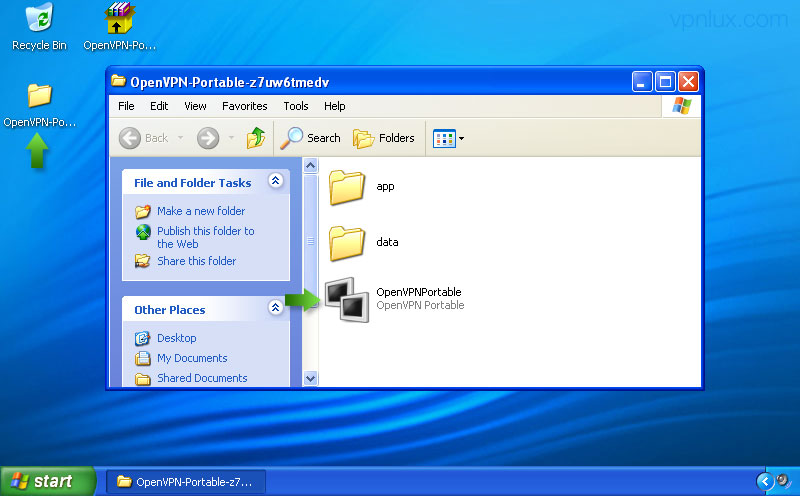Open Back history dropdown arrow
The width and height of the screenshot is (800, 496).
coord(180,138)
